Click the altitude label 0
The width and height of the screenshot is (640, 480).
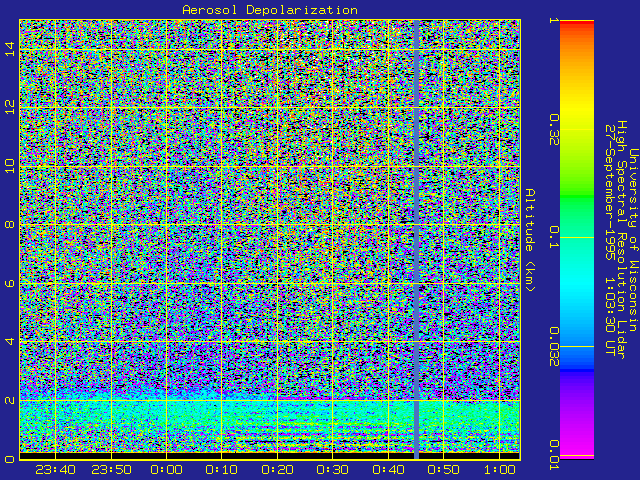pyautogui.click(x=10, y=459)
